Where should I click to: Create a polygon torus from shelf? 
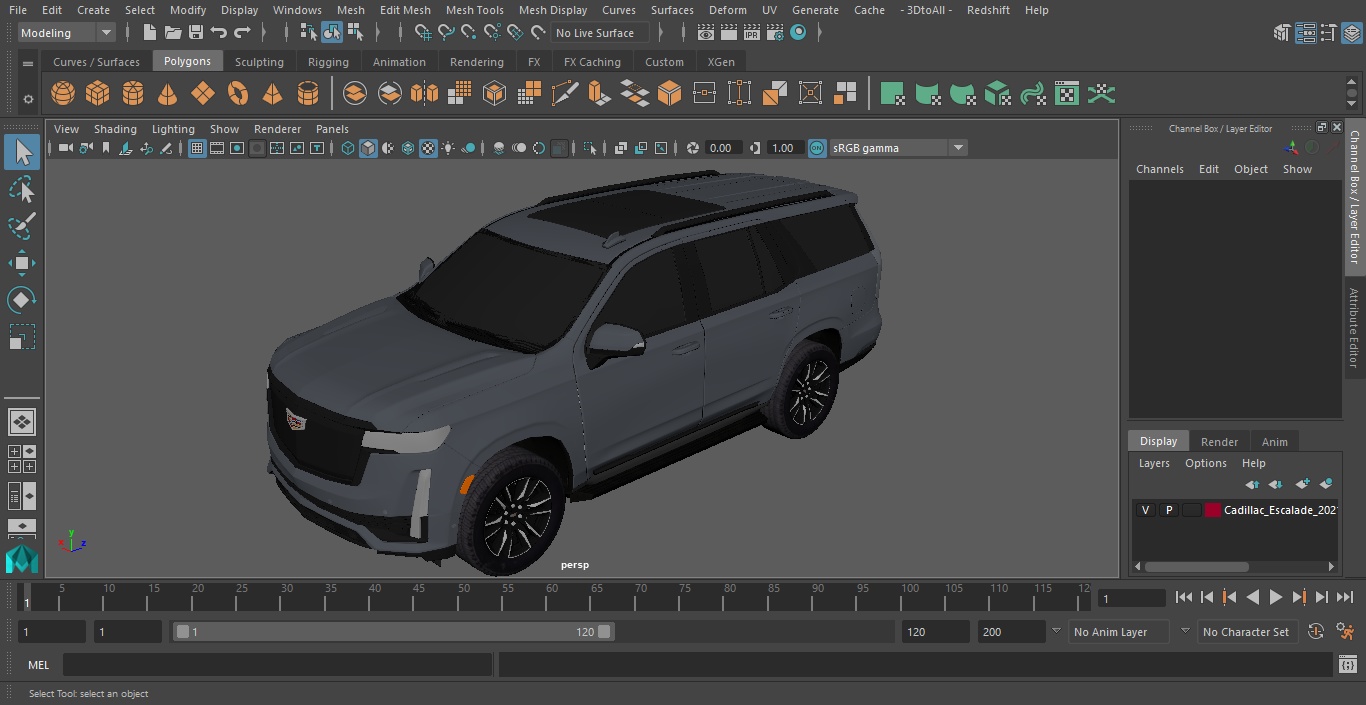(x=237, y=94)
